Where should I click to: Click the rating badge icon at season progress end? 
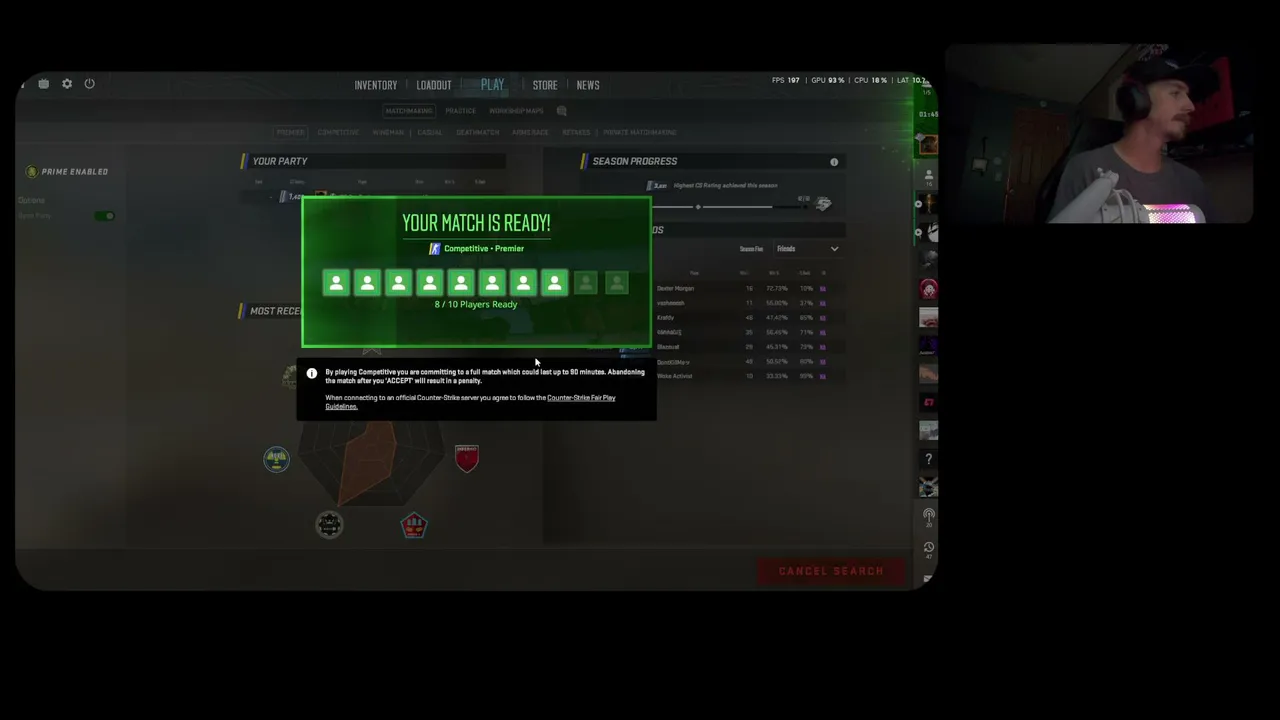click(823, 204)
